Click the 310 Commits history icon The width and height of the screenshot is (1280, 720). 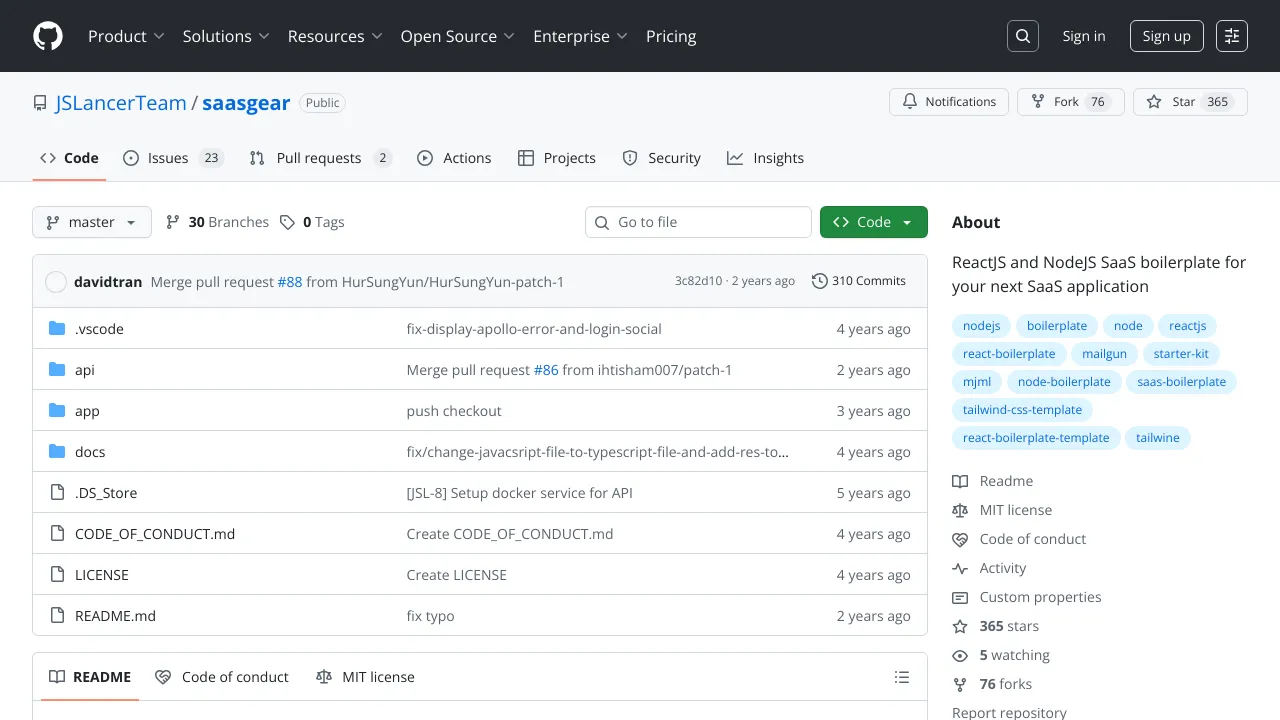pyautogui.click(x=820, y=281)
